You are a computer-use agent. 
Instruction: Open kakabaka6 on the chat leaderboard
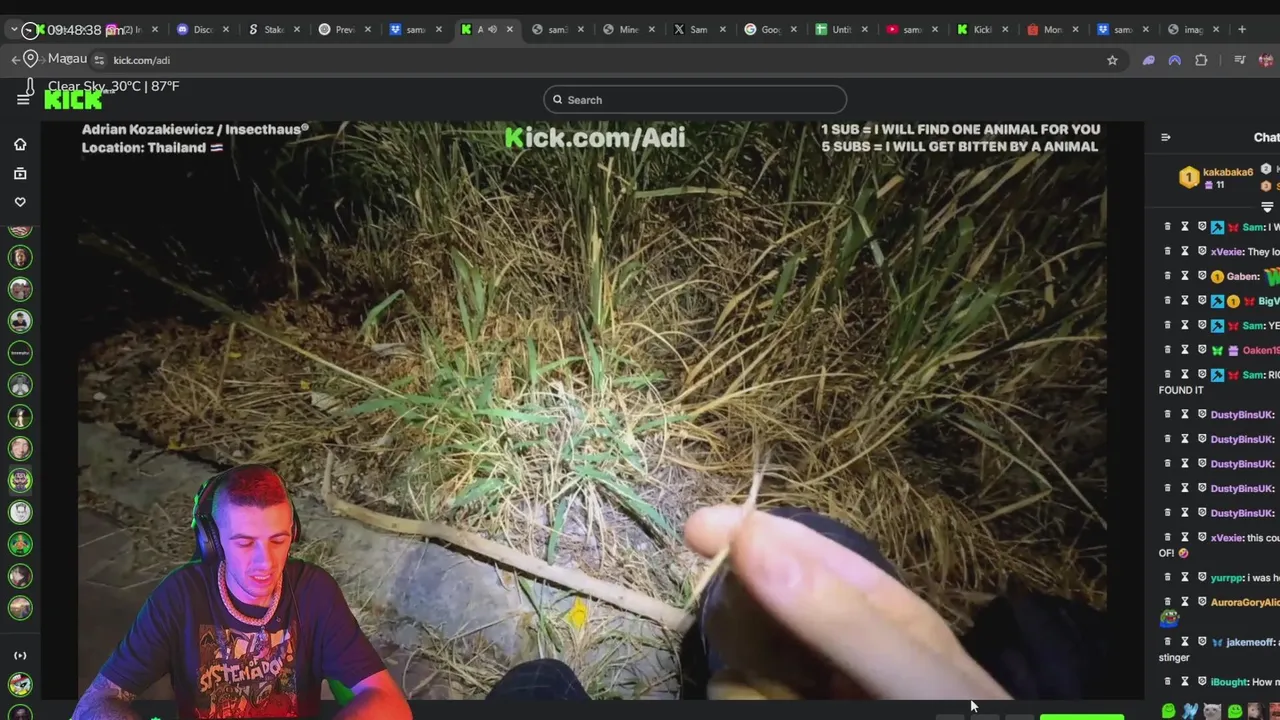(1227, 172)
